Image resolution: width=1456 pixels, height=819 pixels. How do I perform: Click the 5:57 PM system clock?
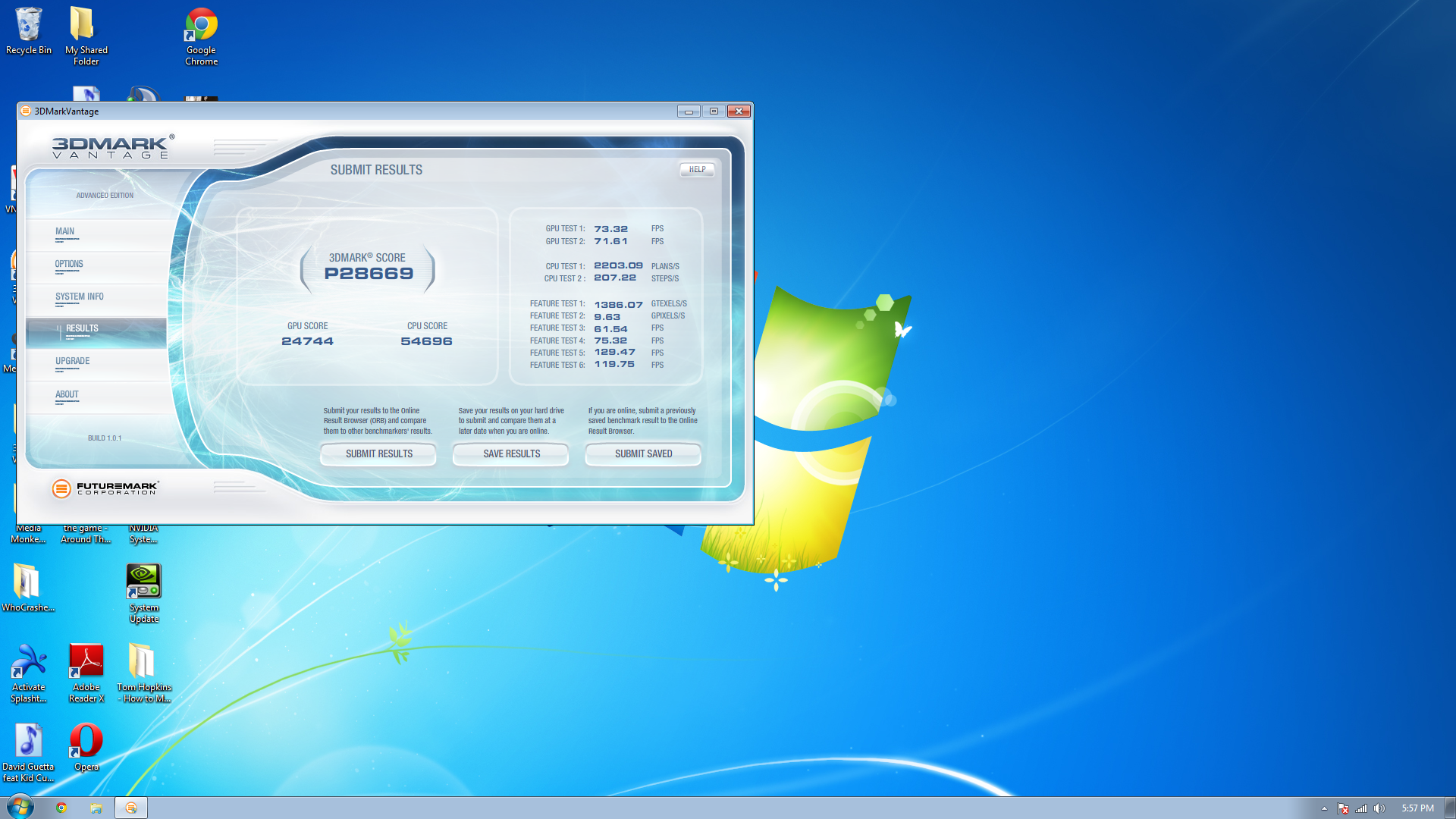coord(1417,808)
